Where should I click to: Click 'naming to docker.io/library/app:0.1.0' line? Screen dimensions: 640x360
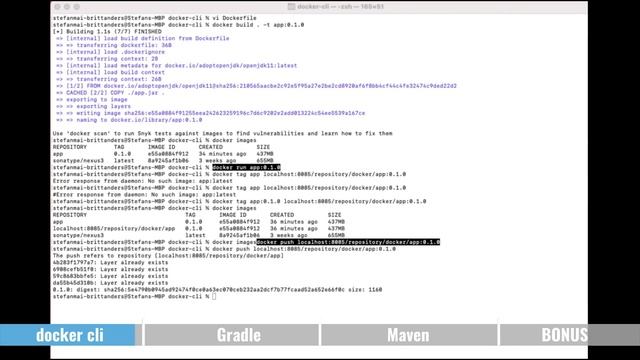point(129,120)
